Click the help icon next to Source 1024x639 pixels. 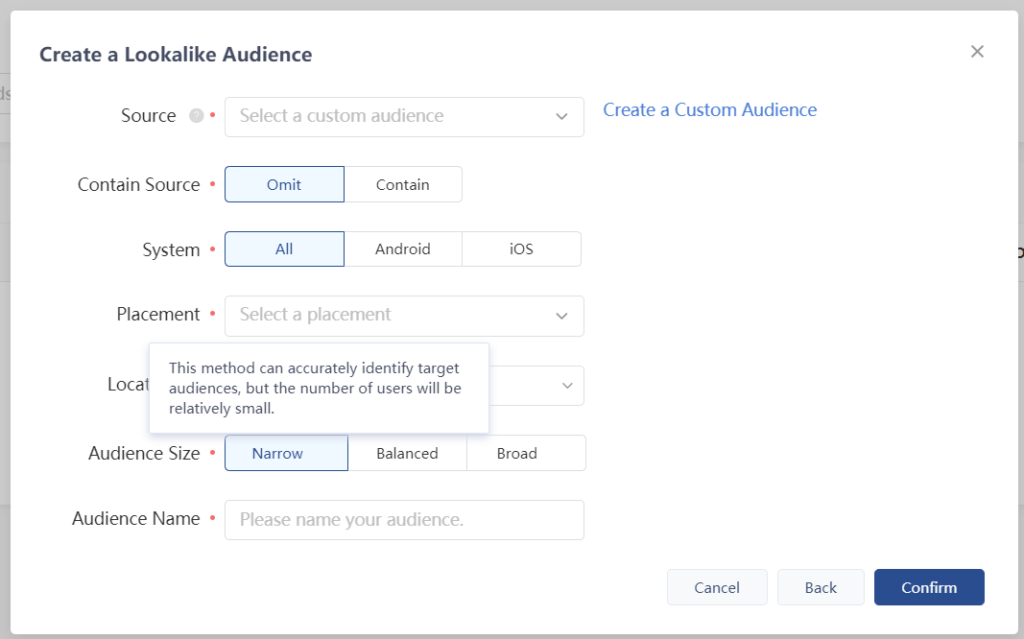(196, 116)
